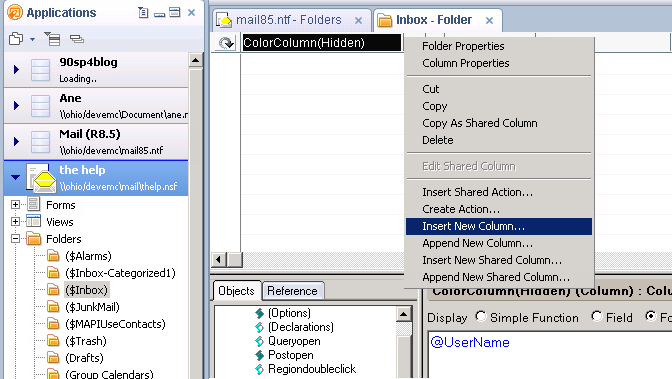This screenshot has width=672, height=379.
Task: Collapse the help application
Action: click(15, 177)
